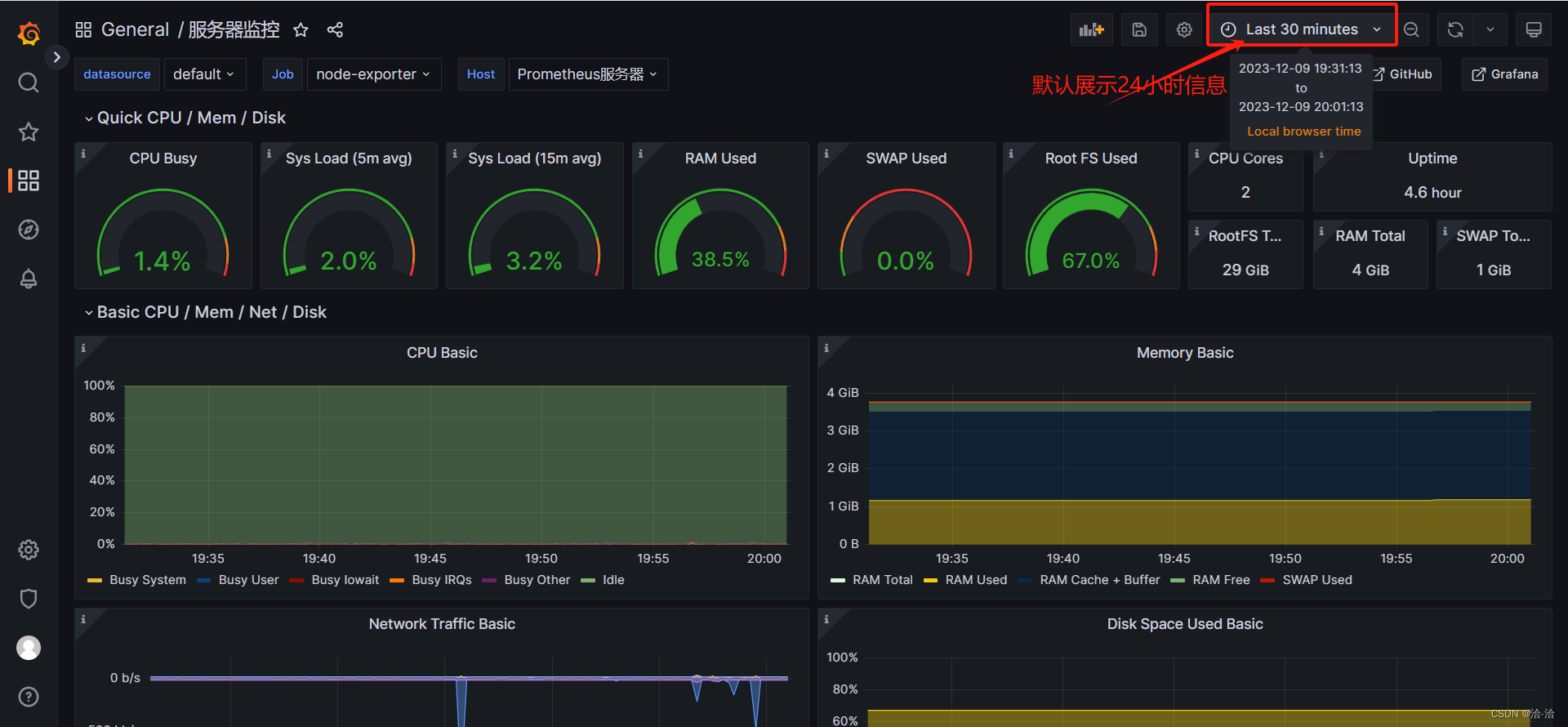Click the Add panel toolbar icon
This screenshot has height=727, width=1568.
(x=1092, y=30)
